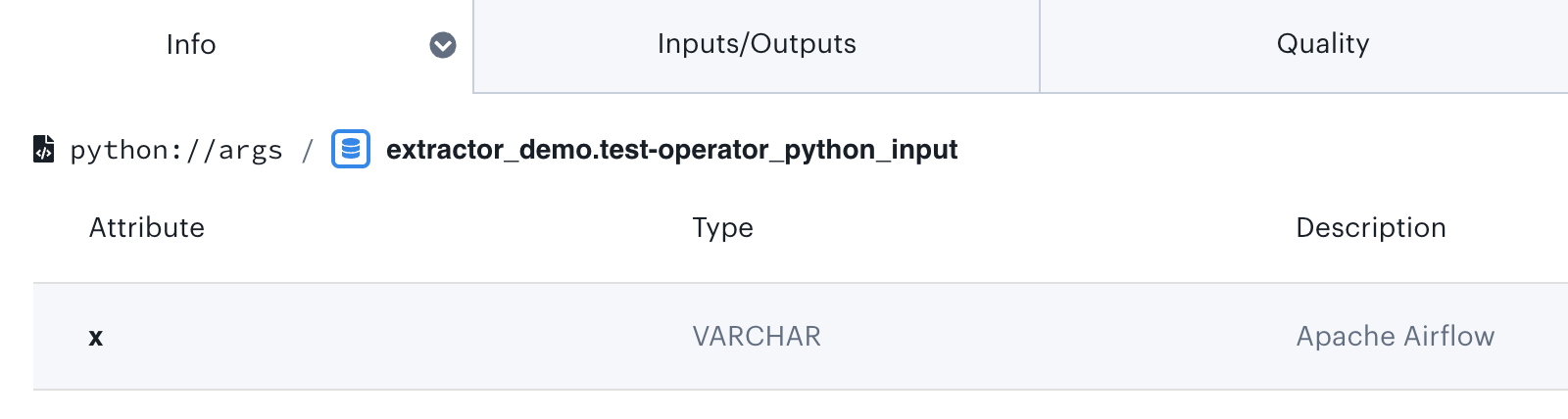Click the VARCHAR type cell
The width and height of the screenshot is (1568, 419).
756,337
